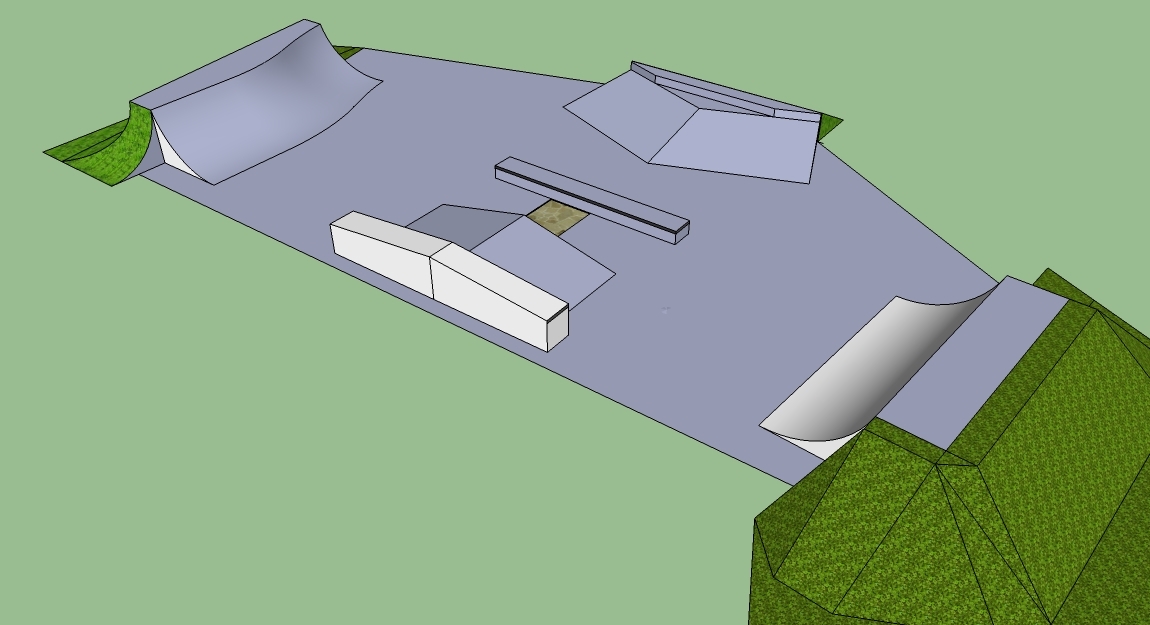Click the small marker dot on concrete floor

point(667,310)
